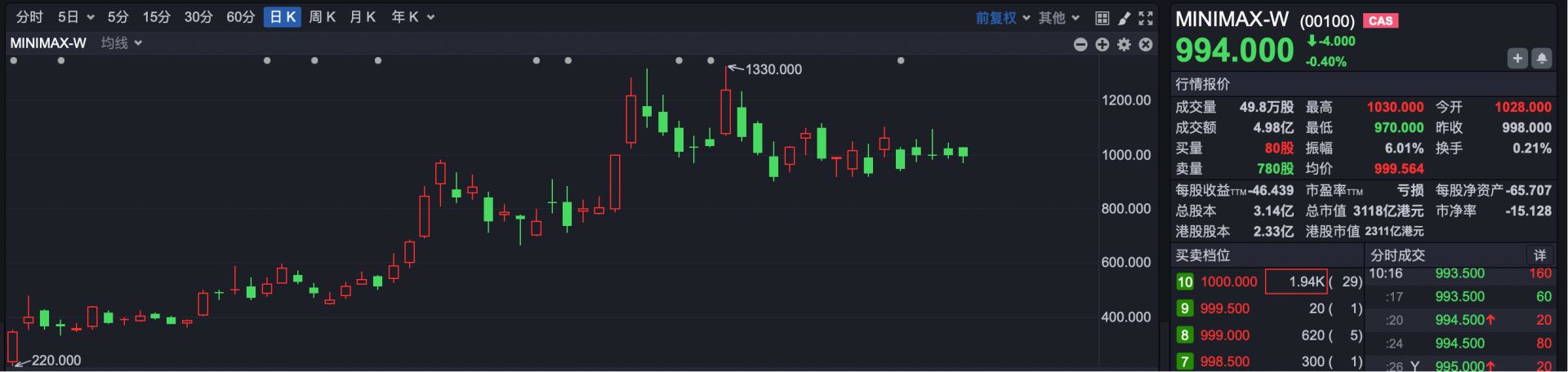Zoom out chart with minus icon
The width and height of the screenshot is (1568, 372).
[x=1080, y=44]
